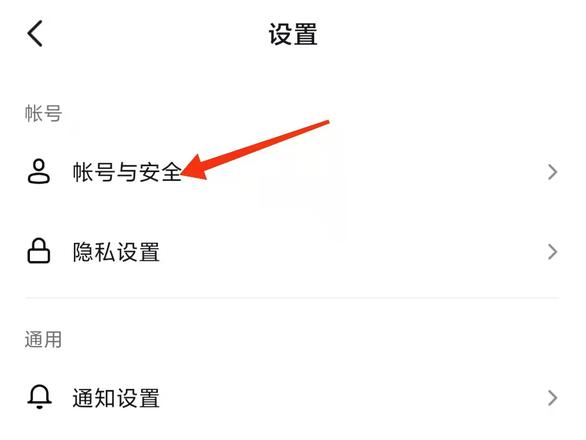This screenshot has height=440, width=586.
Task: Expand 通知设置 via its right chevron
Action: tap(553, 398)
